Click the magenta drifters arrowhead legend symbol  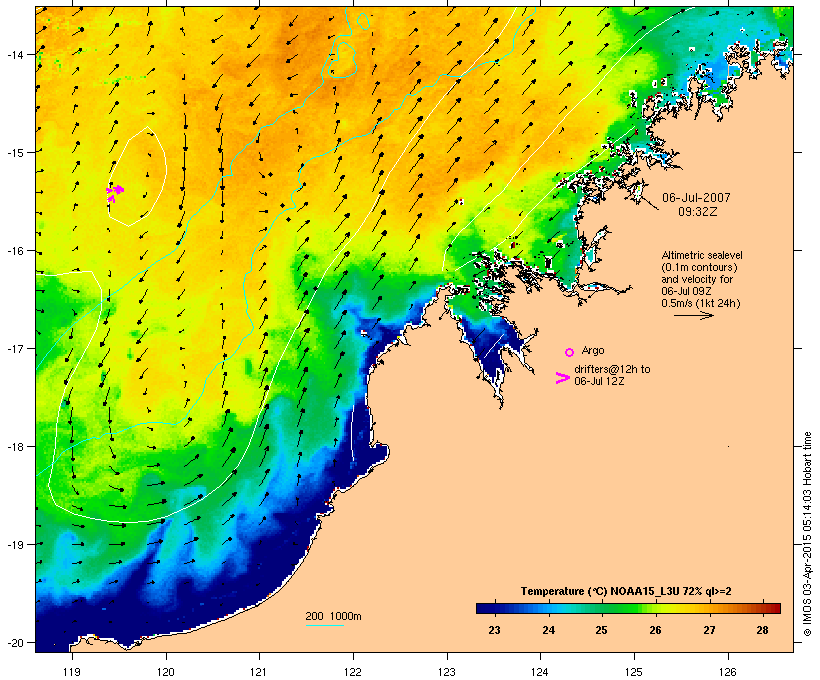563,378
